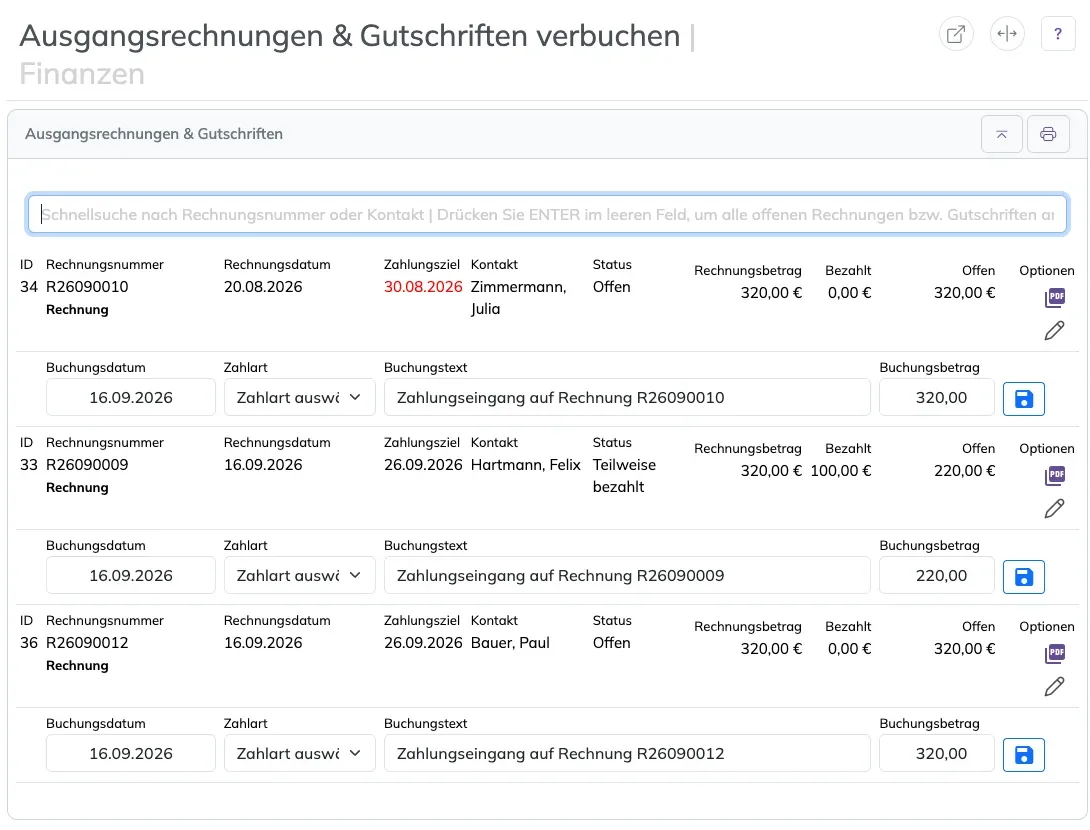Save booking for invoice R26090009
Screen dimensions: 1090x830
pos(1023,576)
